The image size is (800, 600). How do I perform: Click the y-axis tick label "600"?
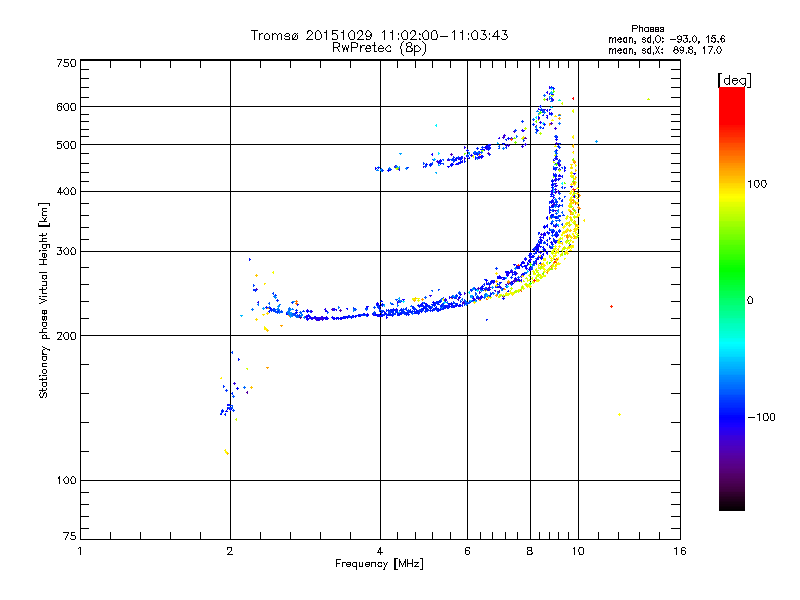[x=66, y=107]
